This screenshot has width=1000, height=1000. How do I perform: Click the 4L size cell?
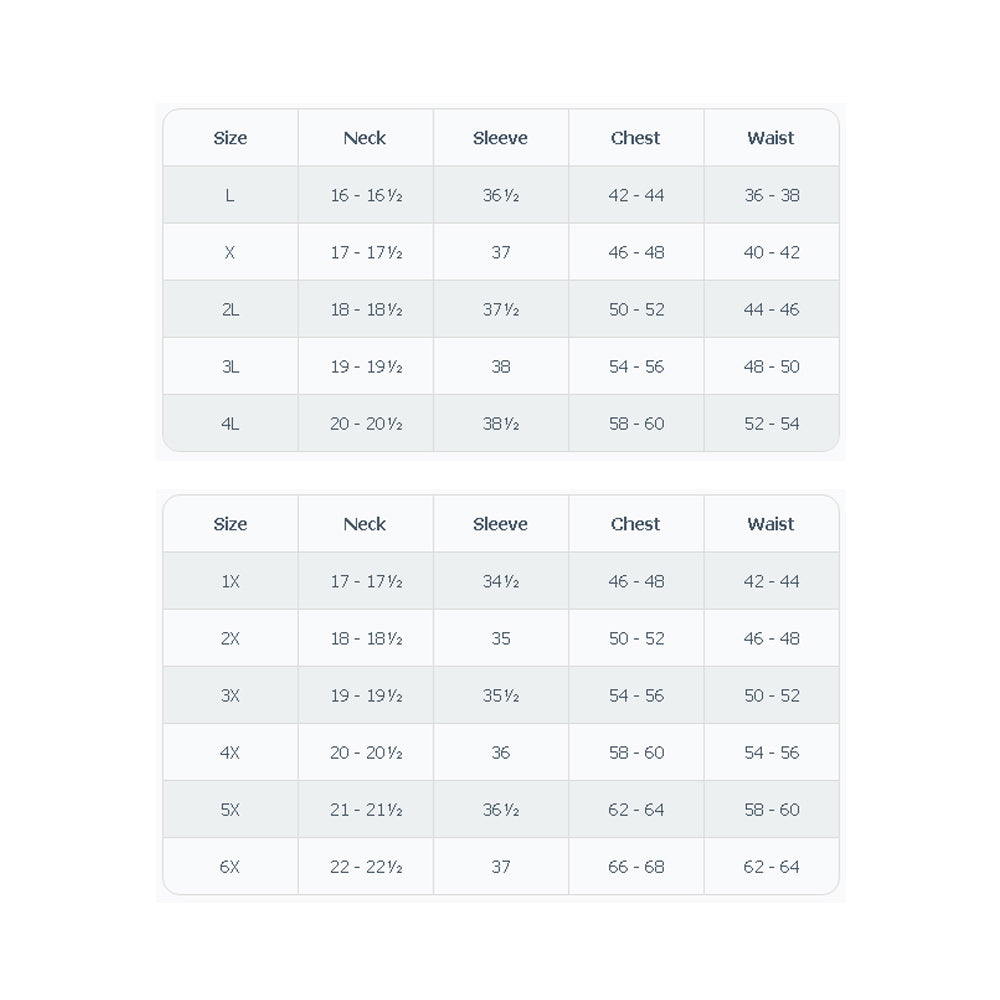[230, 423]
